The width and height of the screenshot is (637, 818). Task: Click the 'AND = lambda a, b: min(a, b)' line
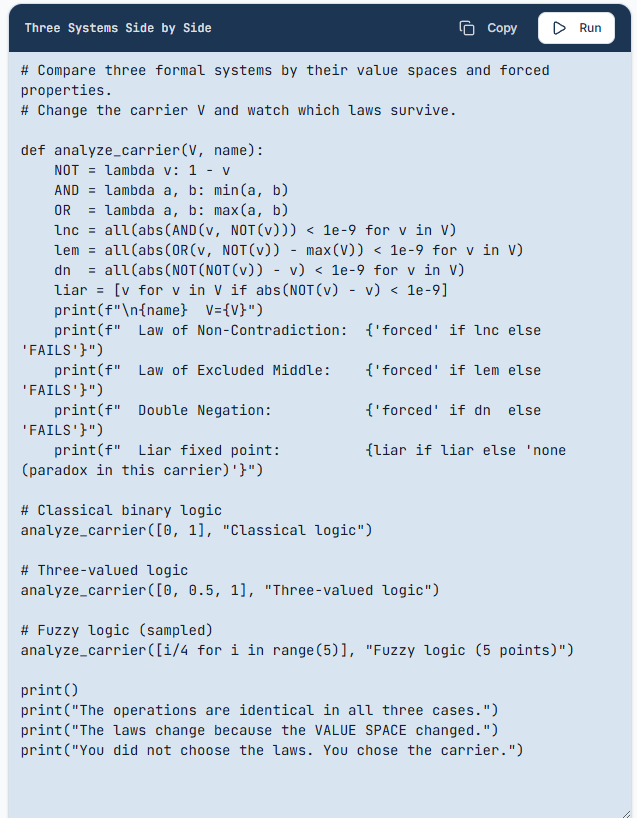click(x=171, y=190)
